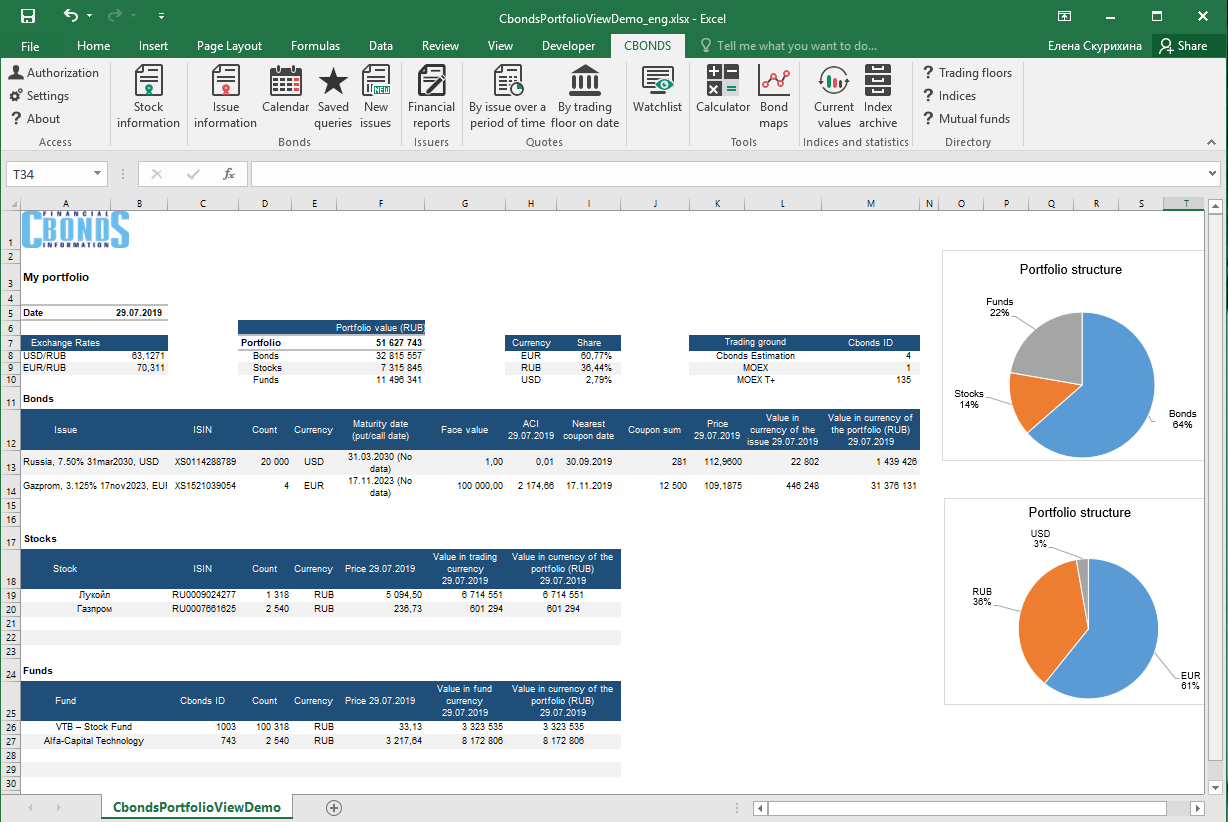Viewport: 1228px width, 822px height.
Task: Open Issue information tool
Action: pyautogui.click(x=225, y=97)
